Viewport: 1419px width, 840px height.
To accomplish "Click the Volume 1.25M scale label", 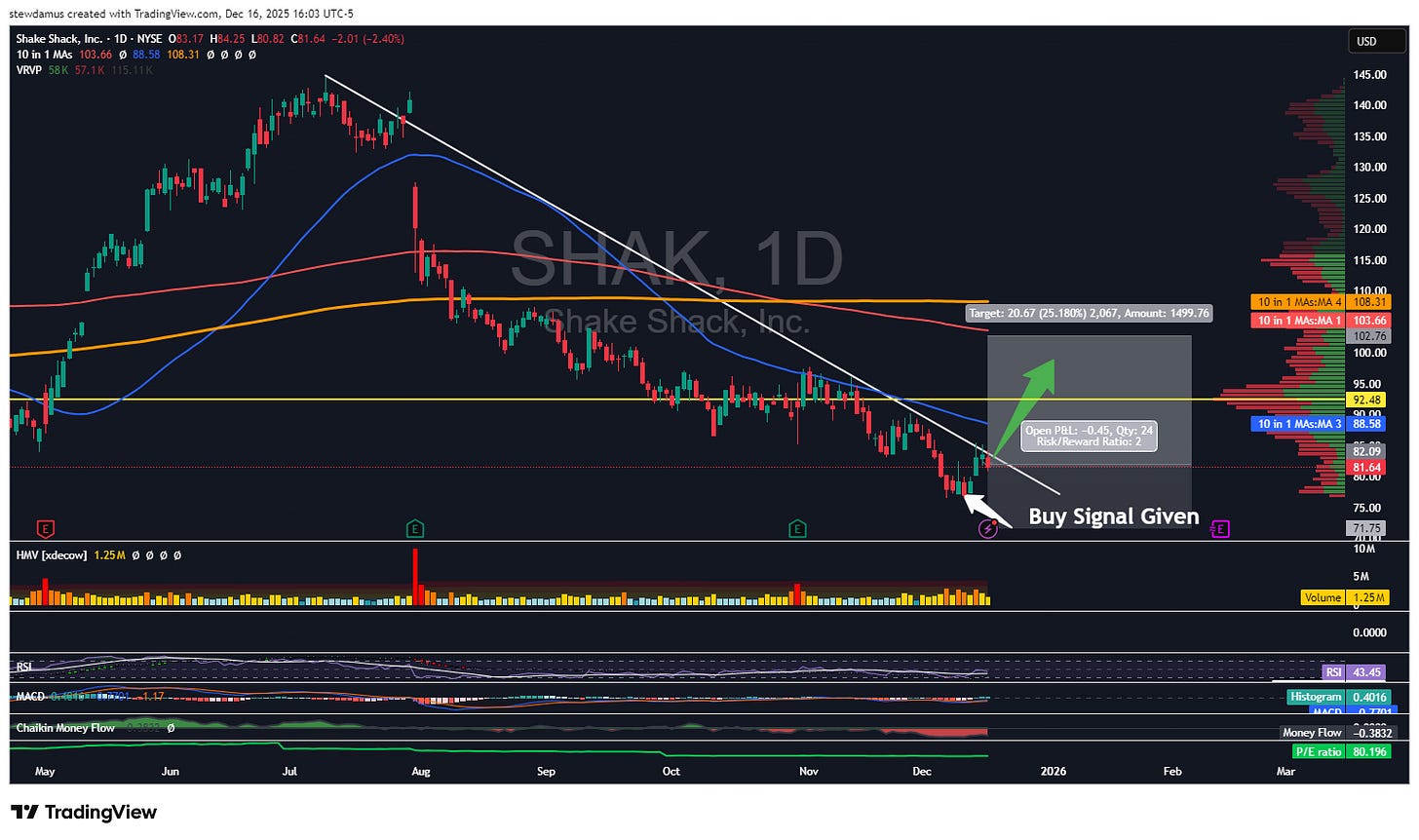I will [1344, 597].
